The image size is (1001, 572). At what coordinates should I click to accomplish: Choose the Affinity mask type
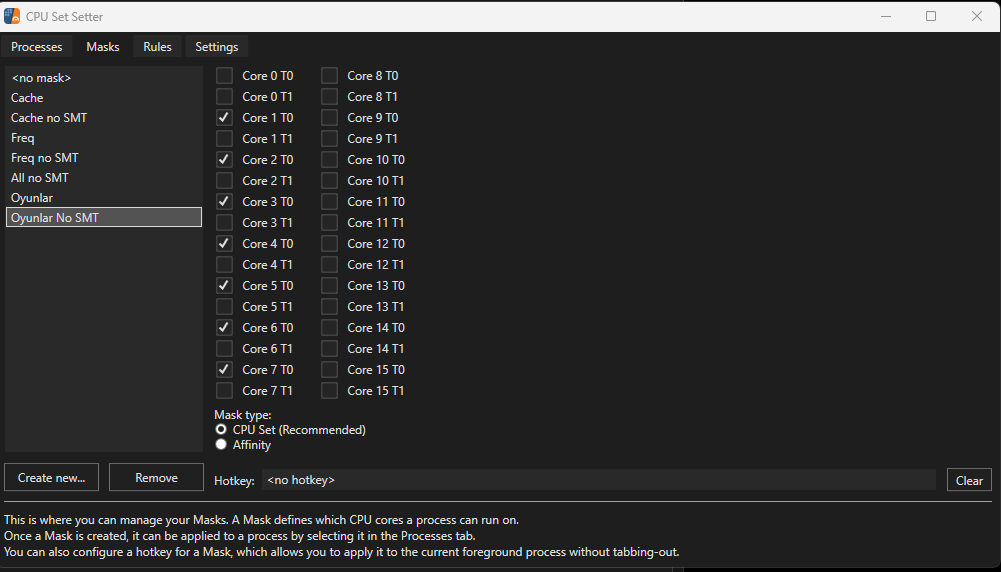(x=221, y=444)
